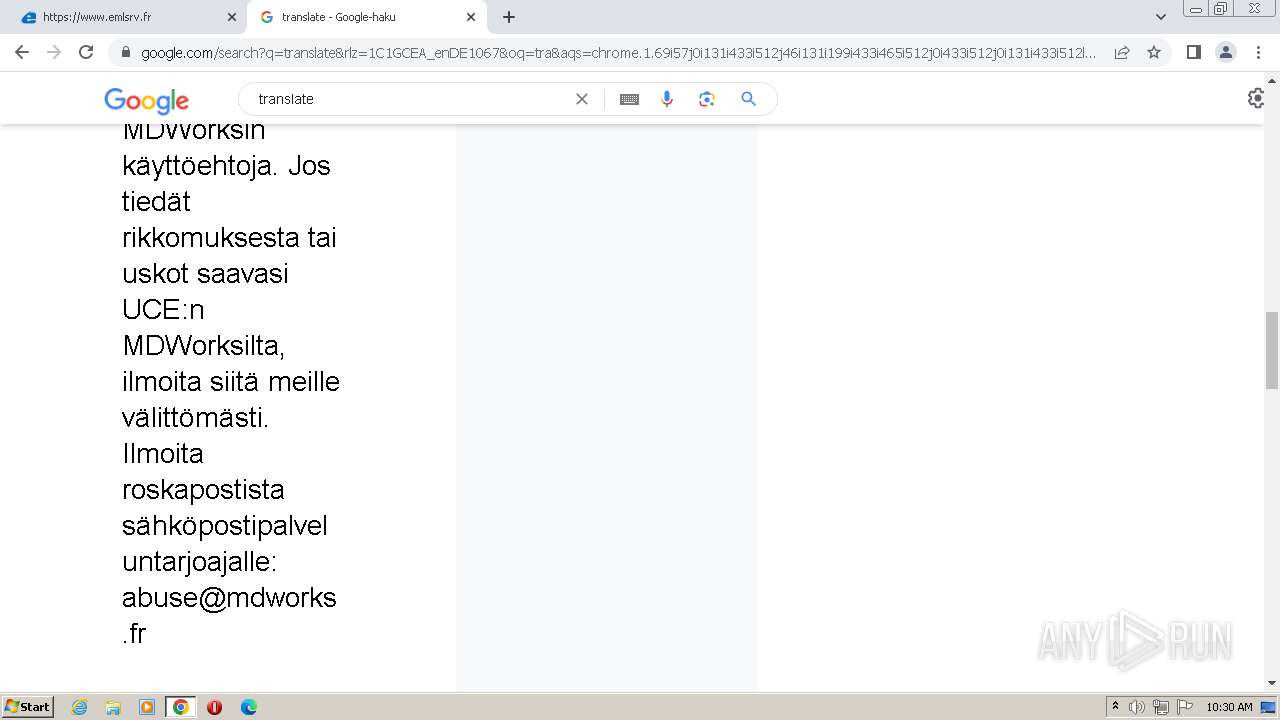
Task: Click the text 'uskot saavasi'
Action: click(205, 274)
